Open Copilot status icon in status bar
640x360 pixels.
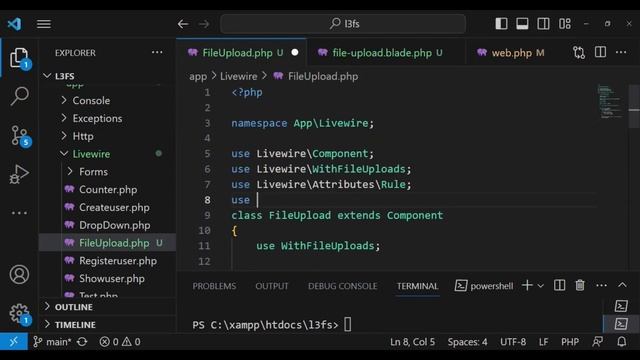coord(598,342)
